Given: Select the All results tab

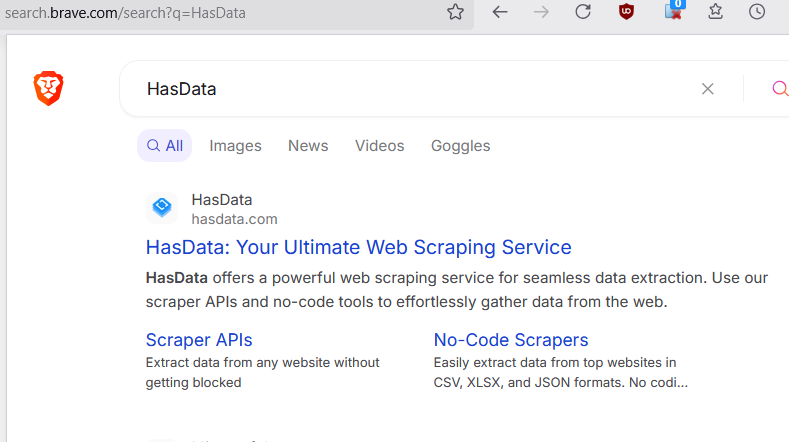Looking at the screenshot, I should (165, 146).
